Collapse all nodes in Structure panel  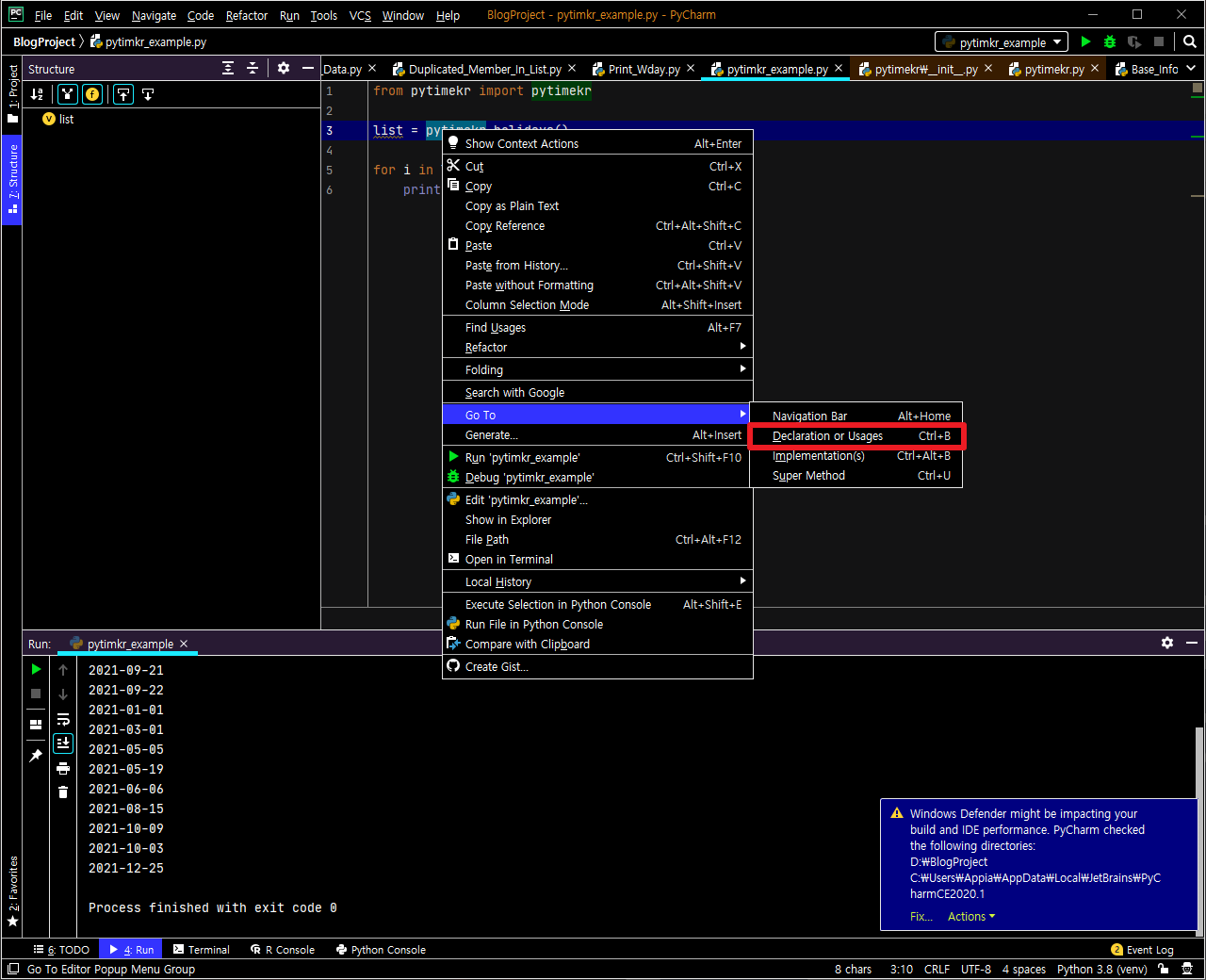pyautogui.click(x=253, y=68)
